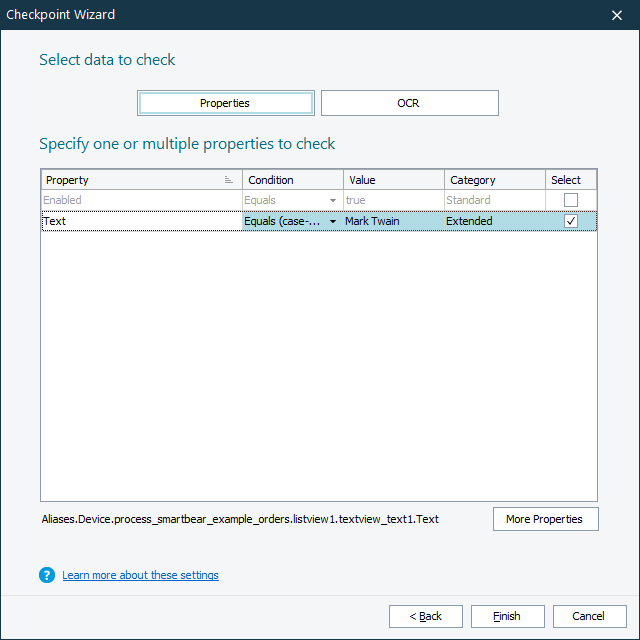Viewport: 640px width, 640px height.
Task: Click the Condition column header
Action: click(292, 180)
